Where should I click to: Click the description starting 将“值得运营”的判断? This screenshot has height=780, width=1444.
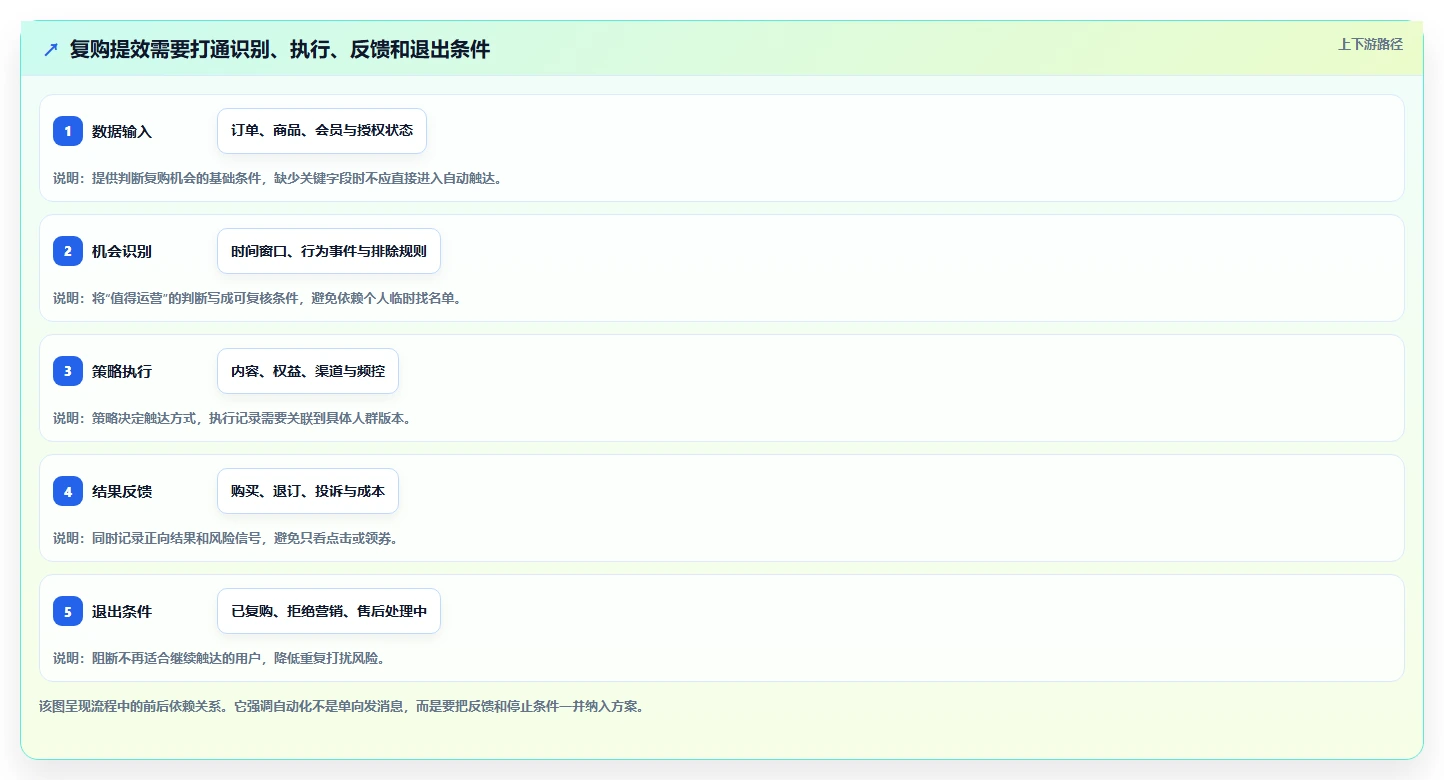[257, 298]
